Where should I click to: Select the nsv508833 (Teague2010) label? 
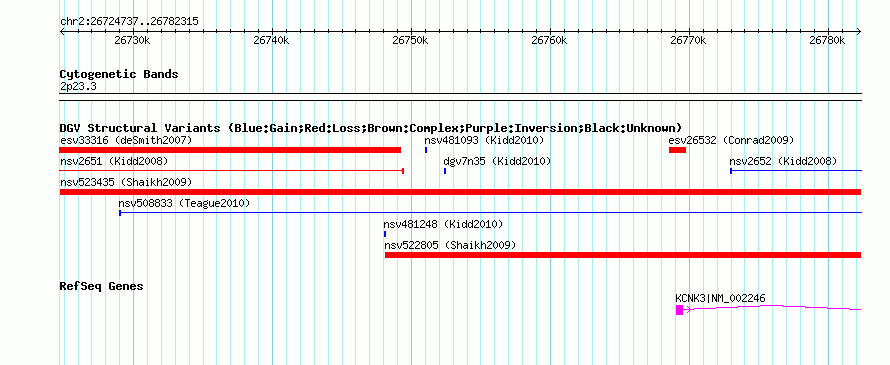(x=184, y=203)
